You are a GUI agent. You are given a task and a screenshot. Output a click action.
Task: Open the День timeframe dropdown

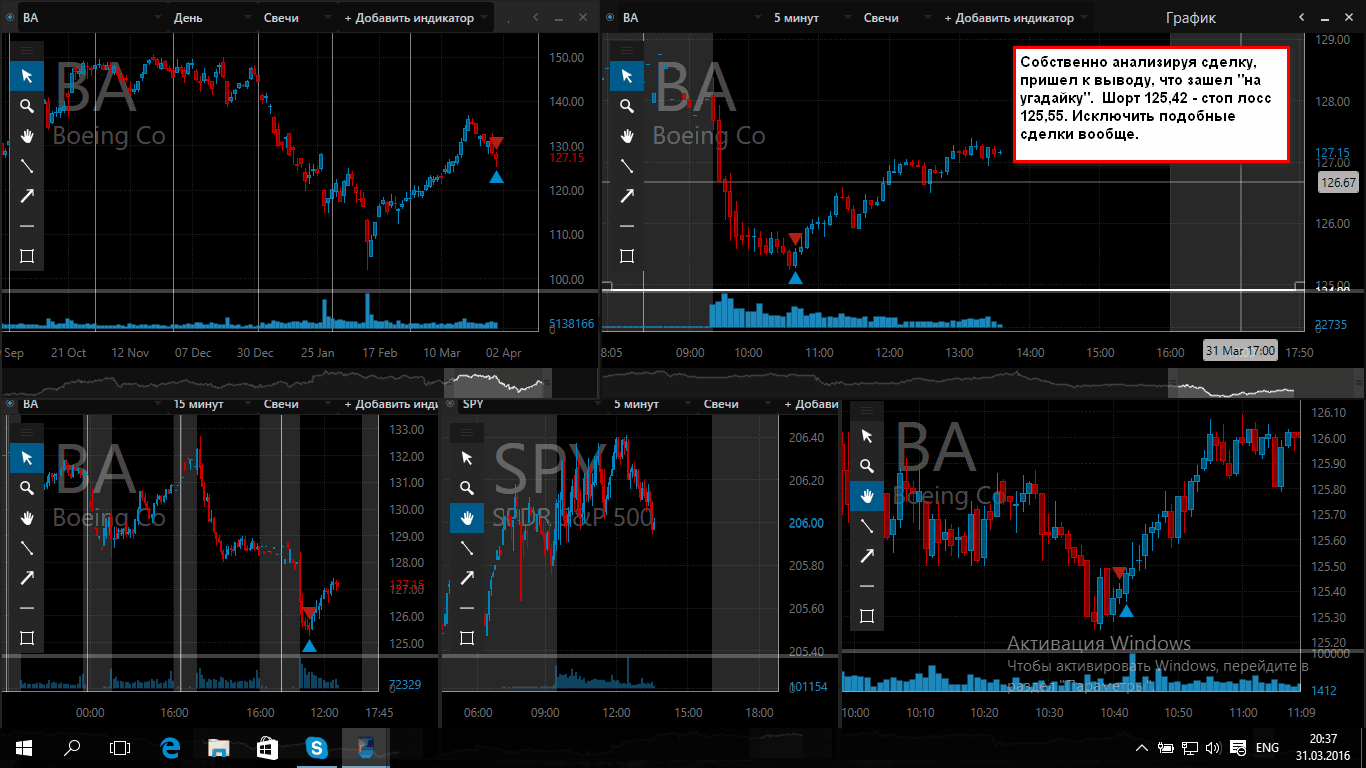[x=213, y=18]
